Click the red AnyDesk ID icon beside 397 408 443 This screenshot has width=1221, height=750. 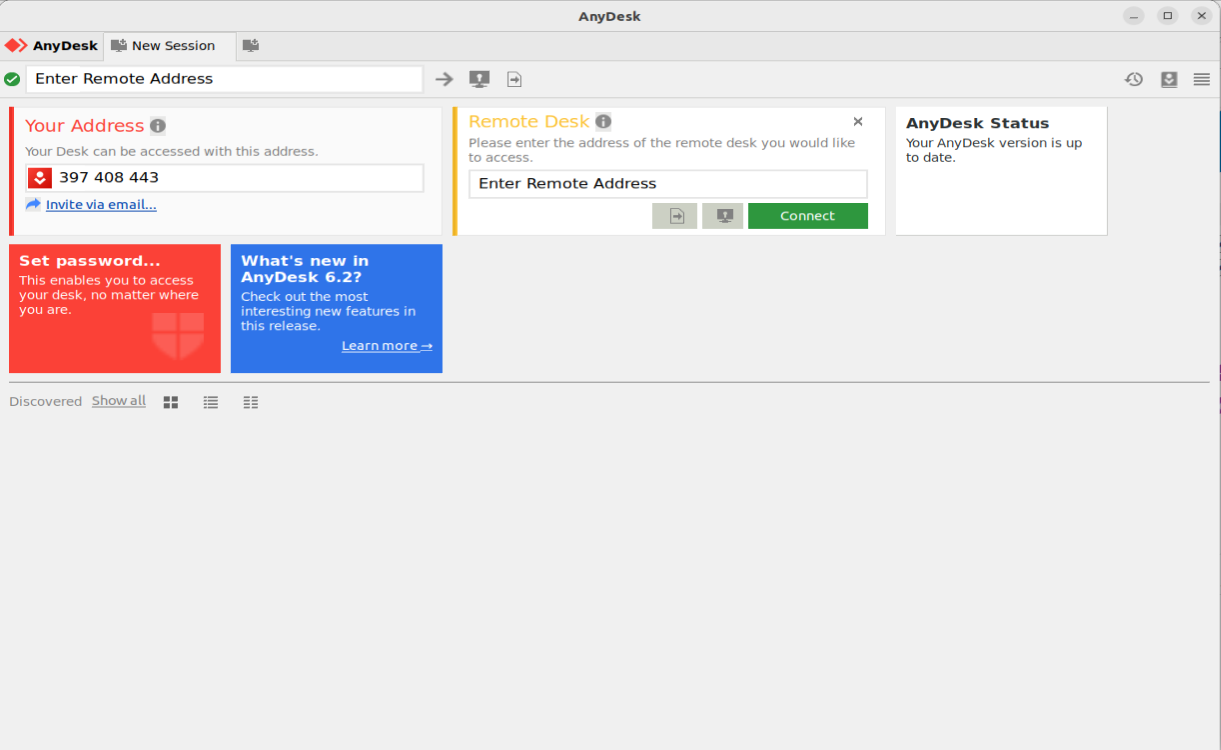(x=39, y=178)
